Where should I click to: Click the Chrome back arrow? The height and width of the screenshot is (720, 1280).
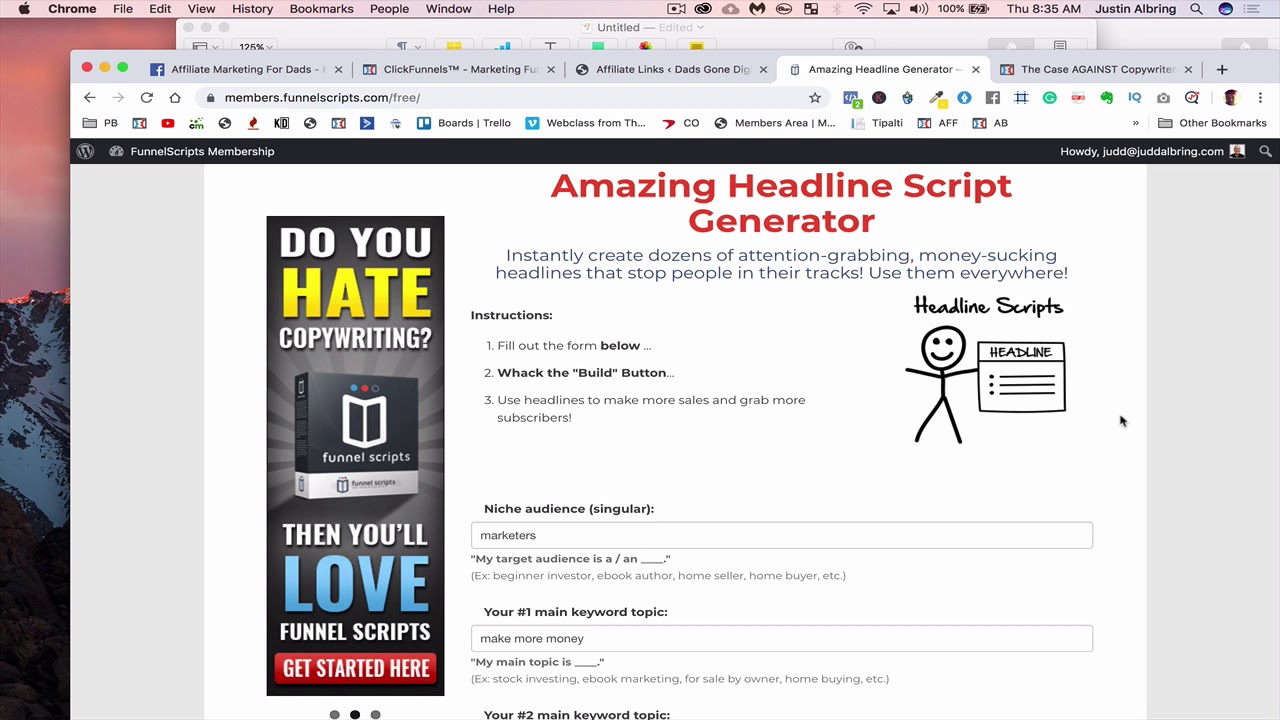(x=90, y=98)
